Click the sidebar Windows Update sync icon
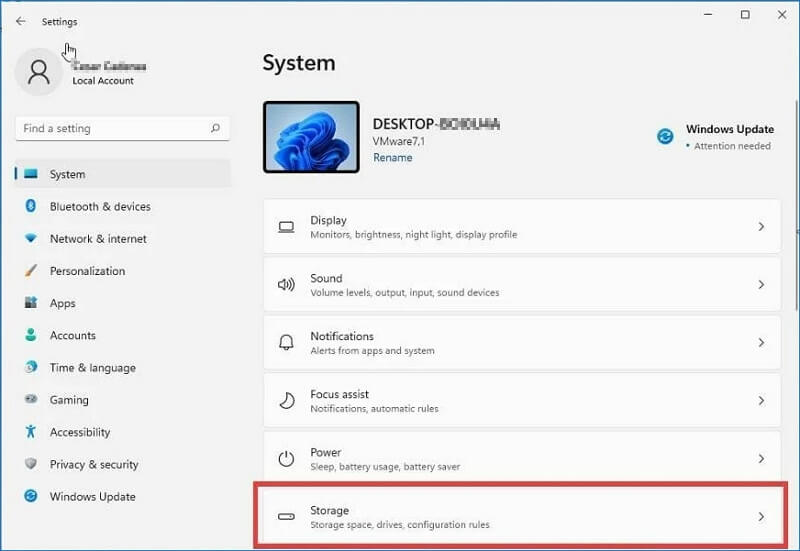 pyautogui.click(x=31, y=495)
